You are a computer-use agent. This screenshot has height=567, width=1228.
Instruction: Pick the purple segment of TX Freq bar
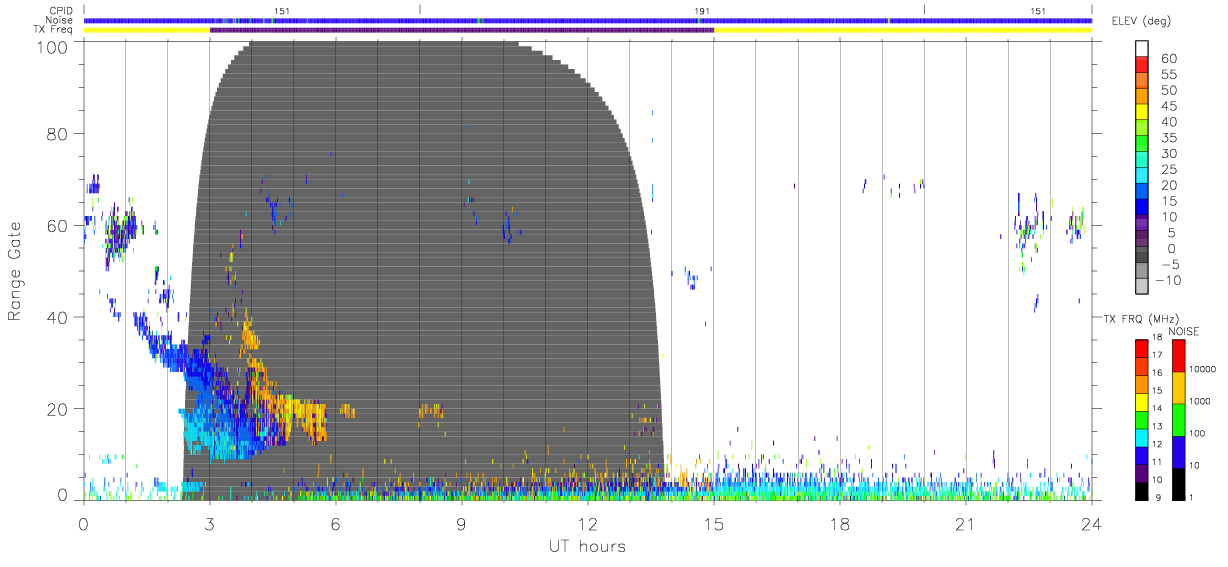click(462, 30)
